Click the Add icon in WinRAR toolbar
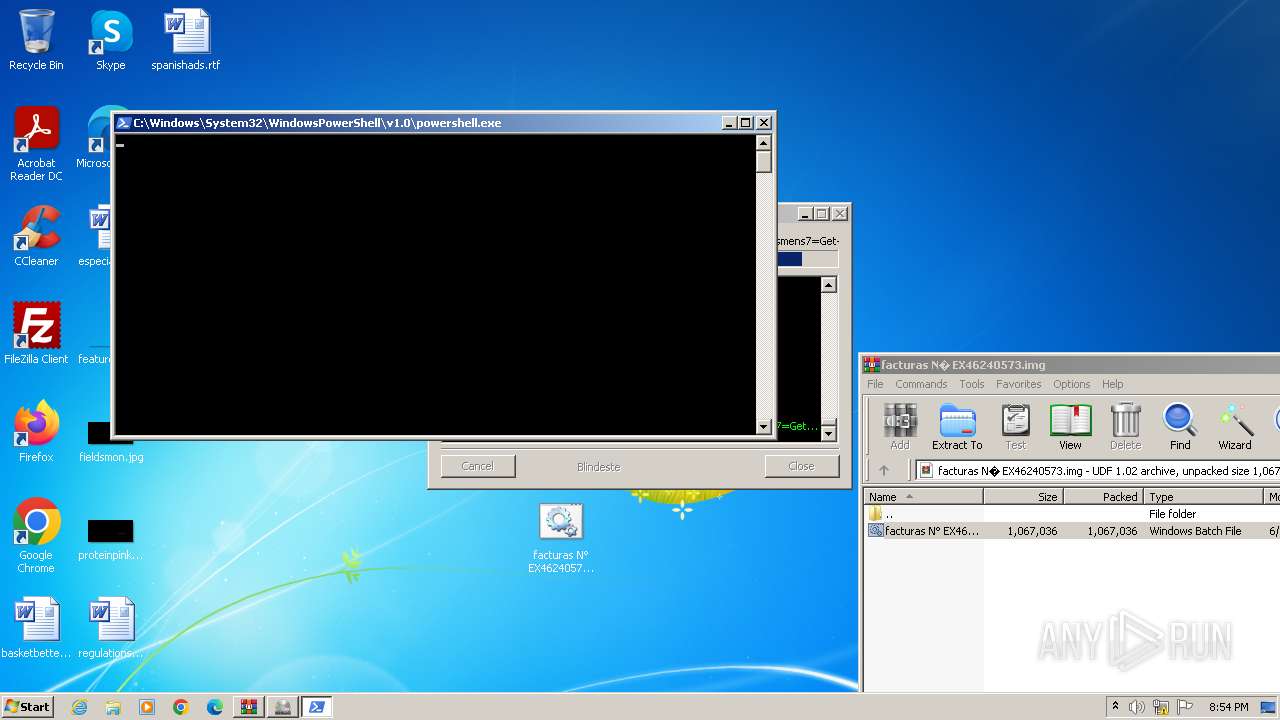1280x720 pixels. click(x=900, y=427)
